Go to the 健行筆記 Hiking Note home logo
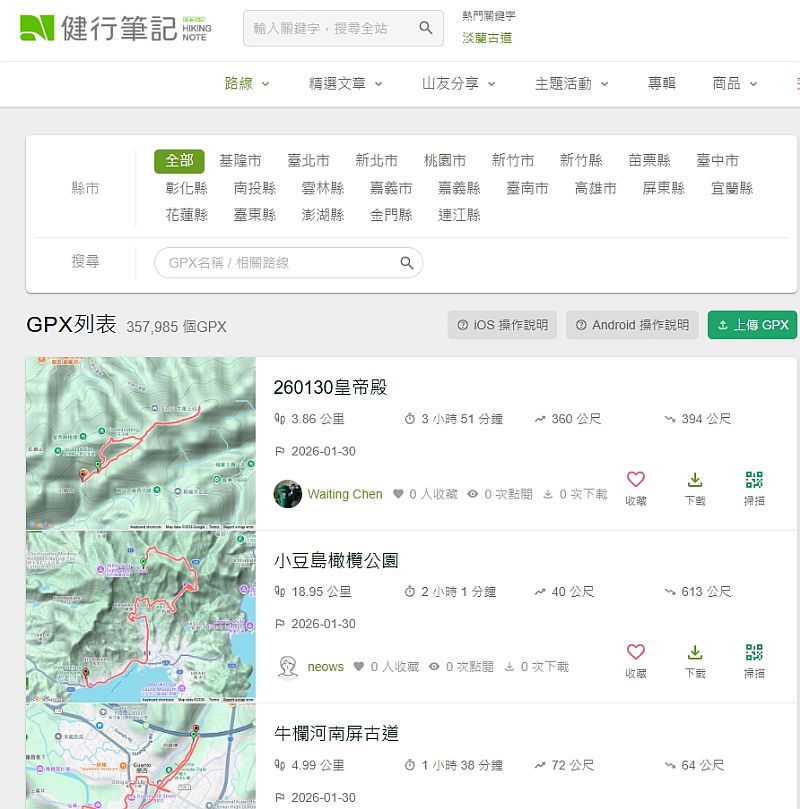 [x=114, y=28]
